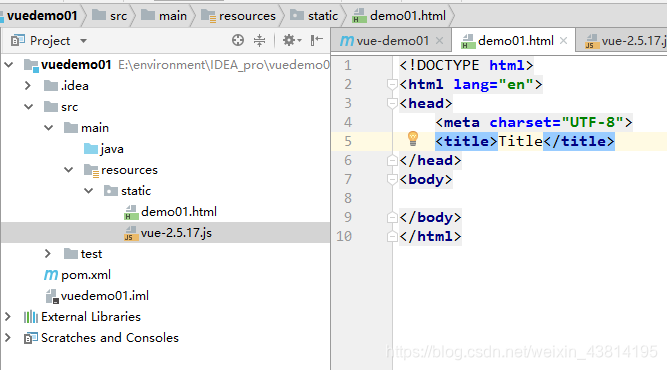
Task: Click fold marker at closing body line 9
Action: point(392,217)
